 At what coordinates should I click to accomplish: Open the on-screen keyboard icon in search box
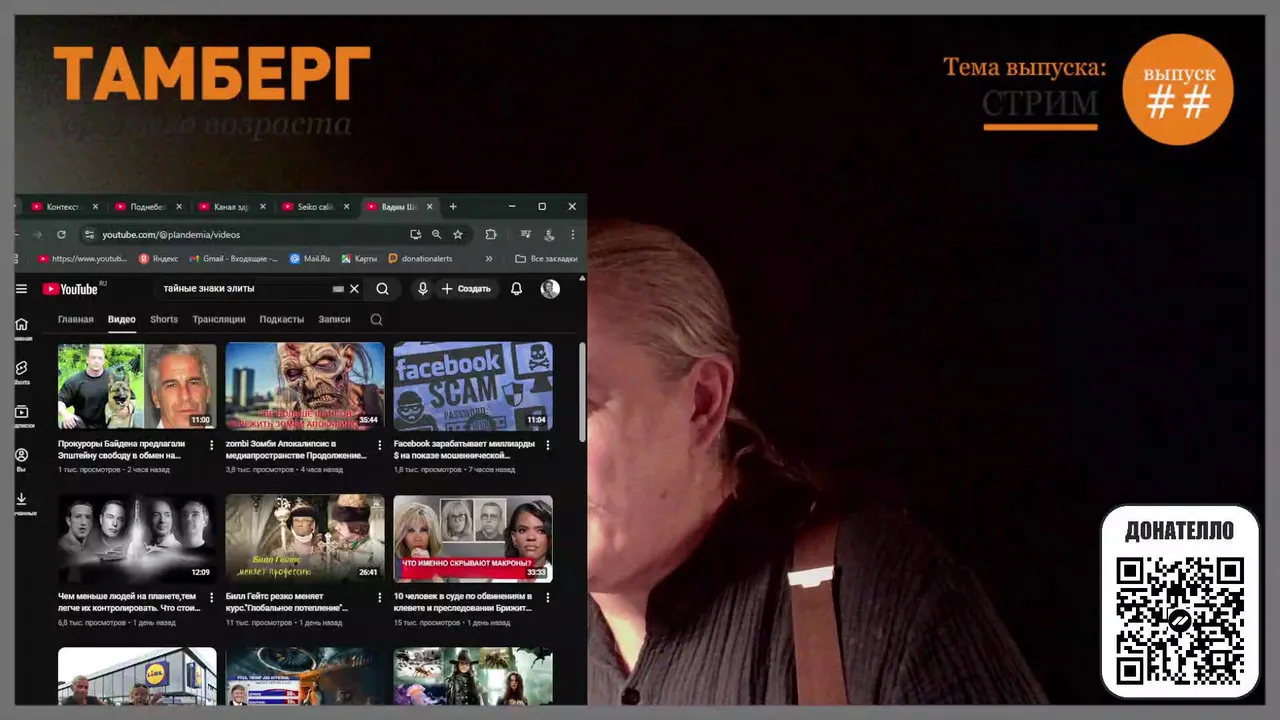point(338,289)
